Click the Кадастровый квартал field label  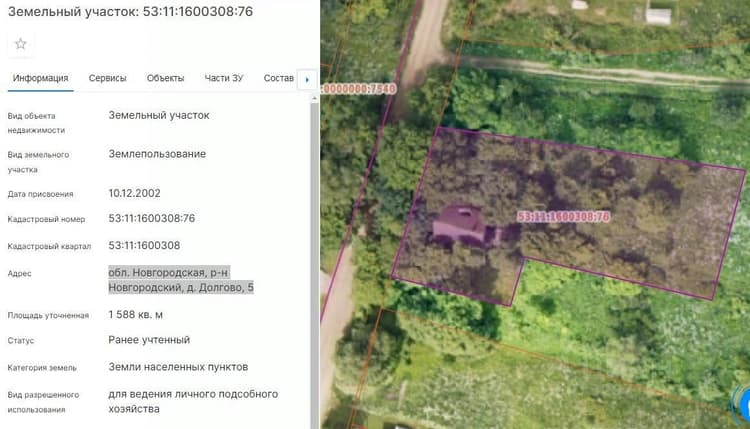(49, 246)
